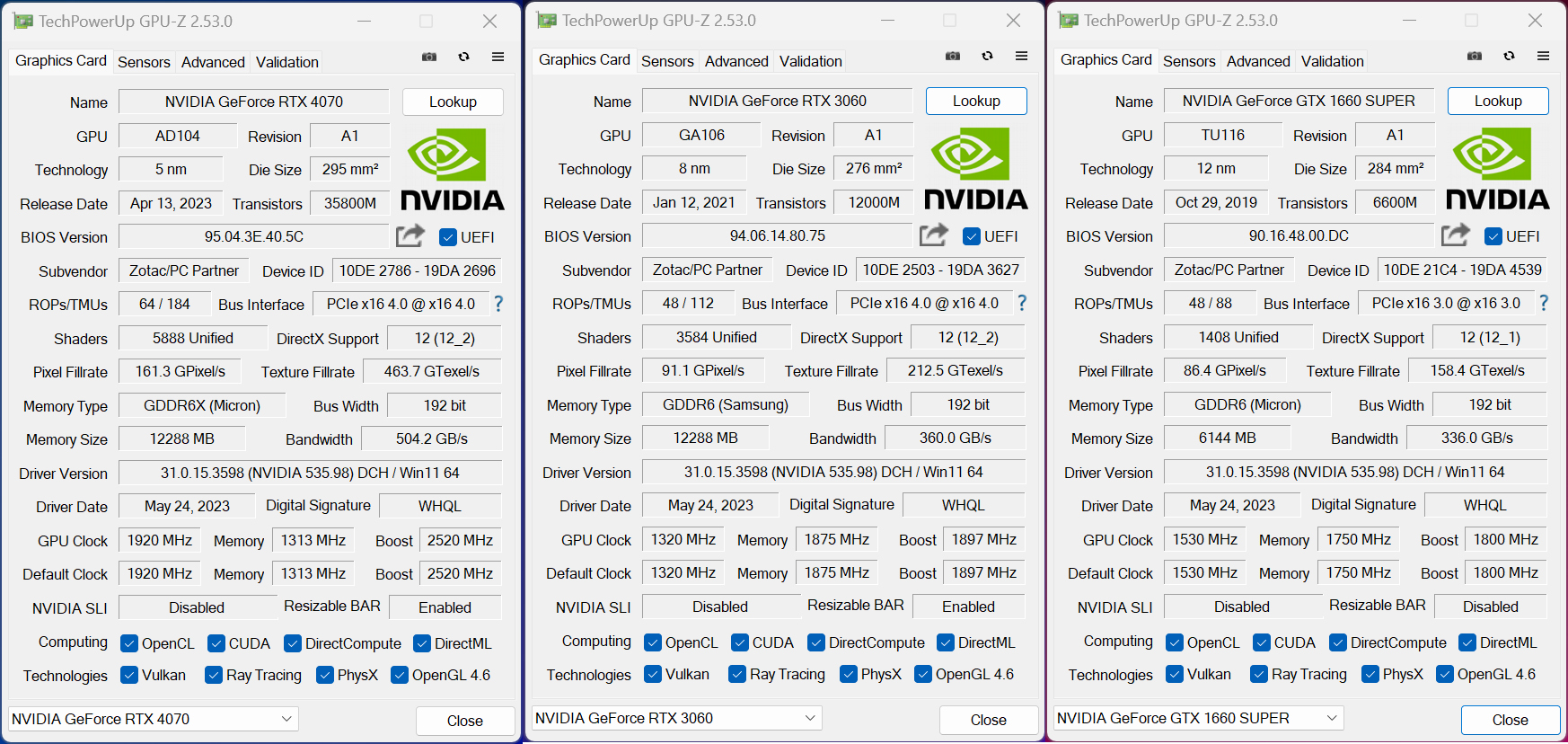Click the Name field showing NVIDIA GeForce RTX 4070
The image size is (1568, 744).
coord(254,102)
